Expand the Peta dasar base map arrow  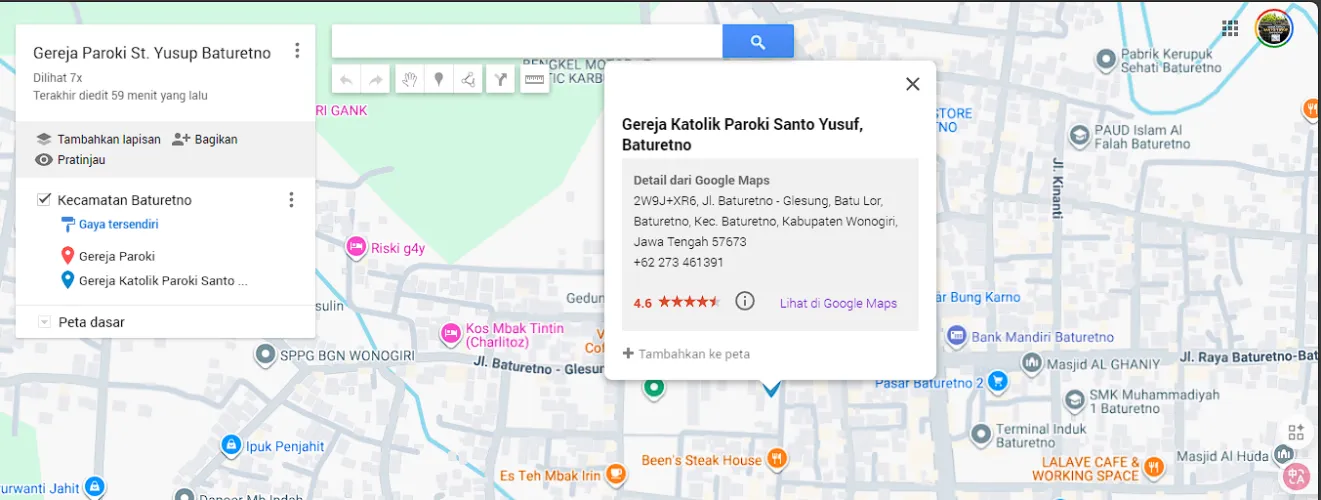point(44,322)
